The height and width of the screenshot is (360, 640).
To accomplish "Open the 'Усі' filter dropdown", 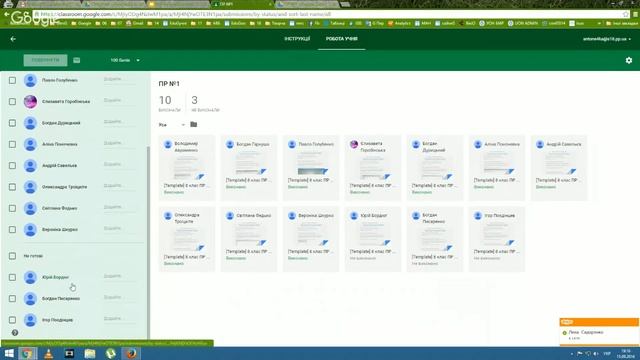I will (x=171, y=124).
